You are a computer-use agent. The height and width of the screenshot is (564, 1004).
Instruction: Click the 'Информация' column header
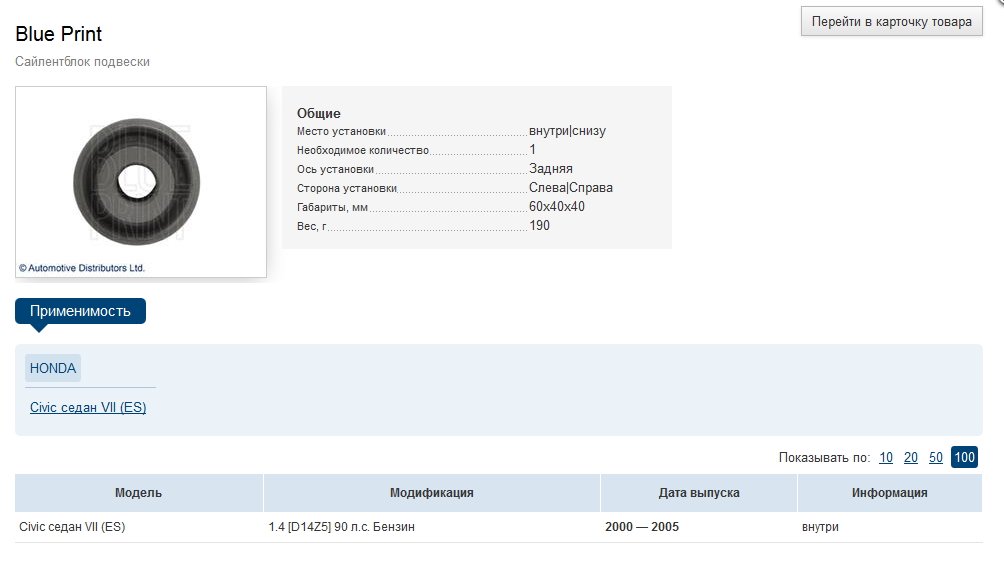[889, 493]
